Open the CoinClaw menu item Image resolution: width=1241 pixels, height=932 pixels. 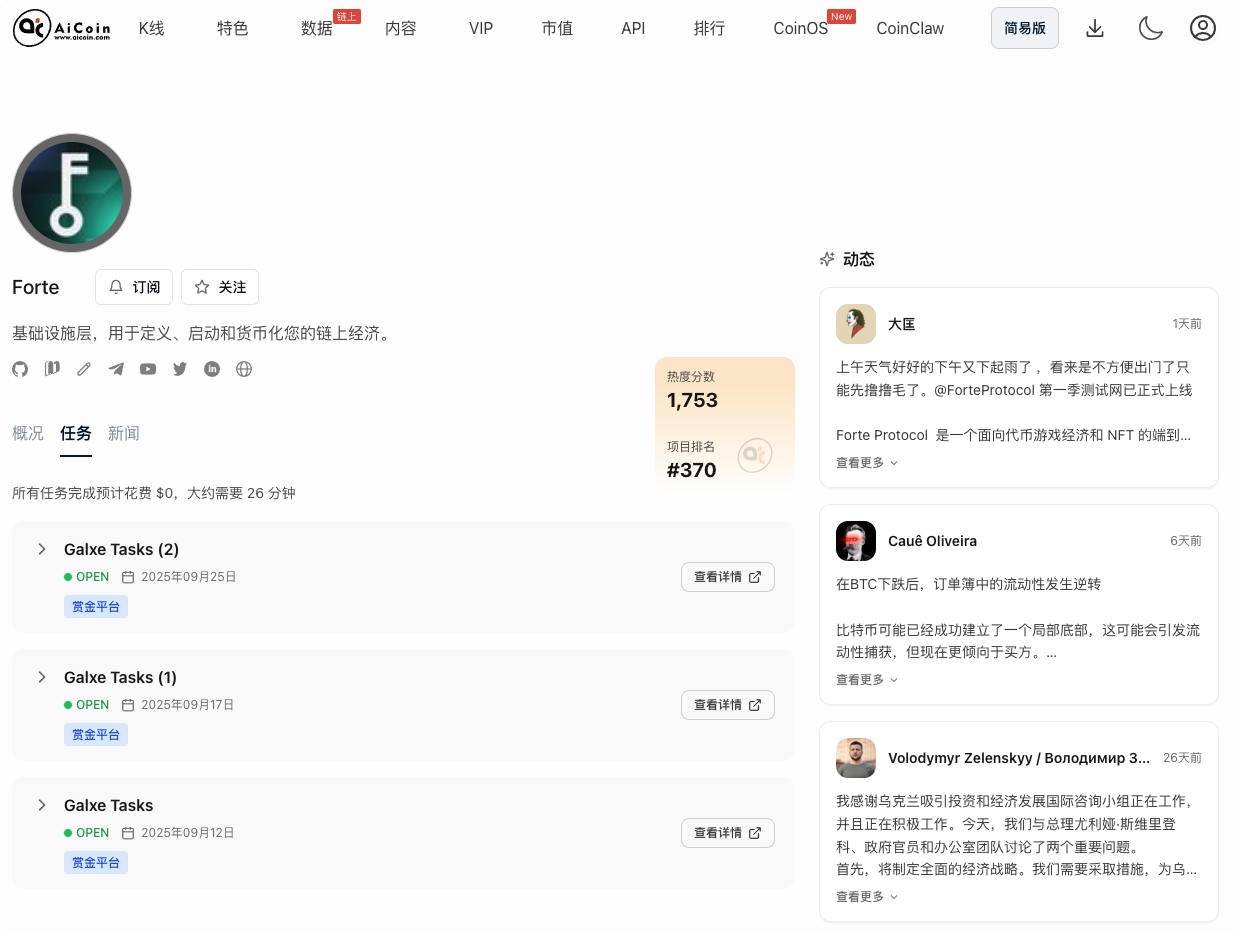pos(910,28)
